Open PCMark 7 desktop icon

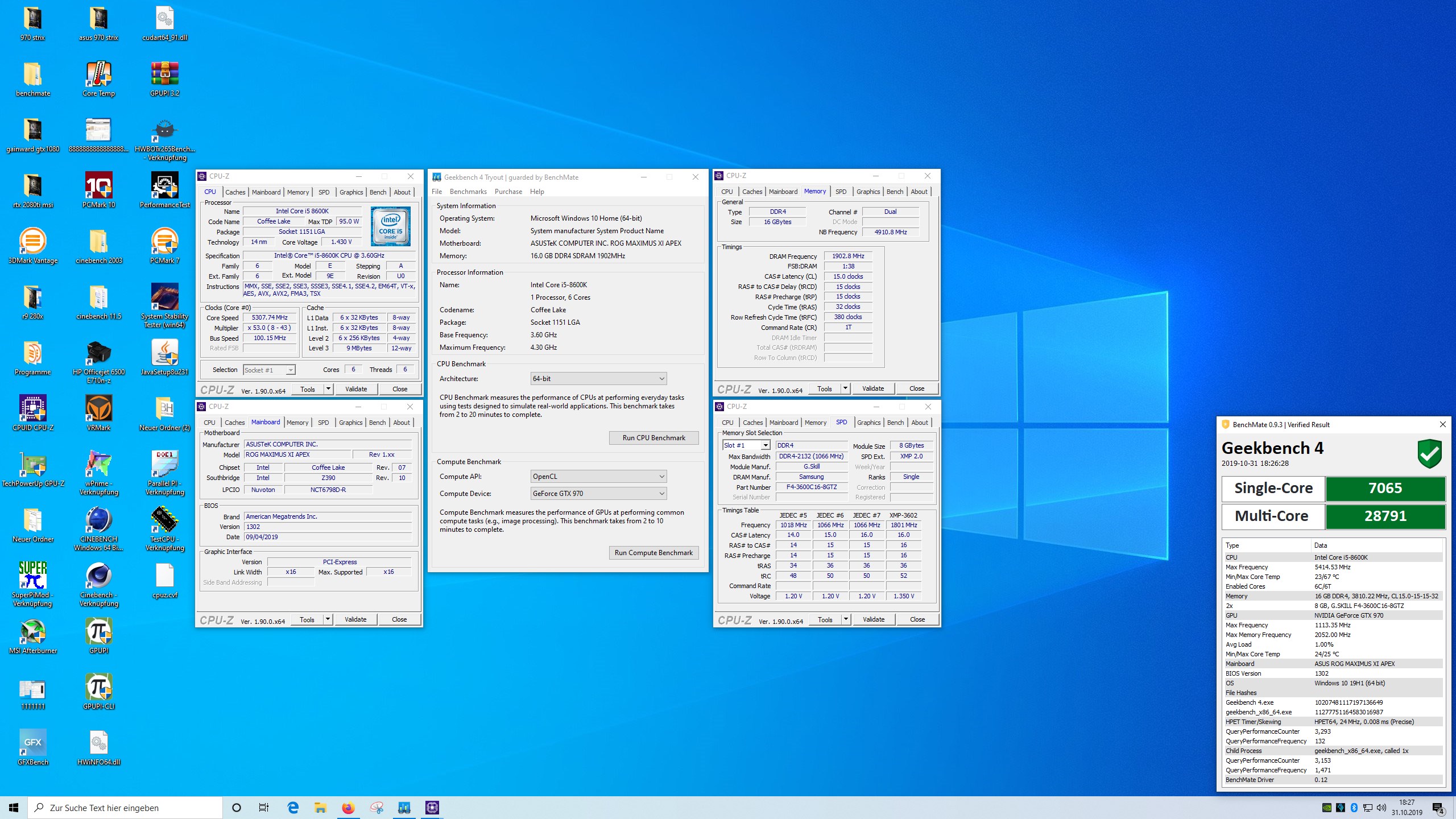165,246
